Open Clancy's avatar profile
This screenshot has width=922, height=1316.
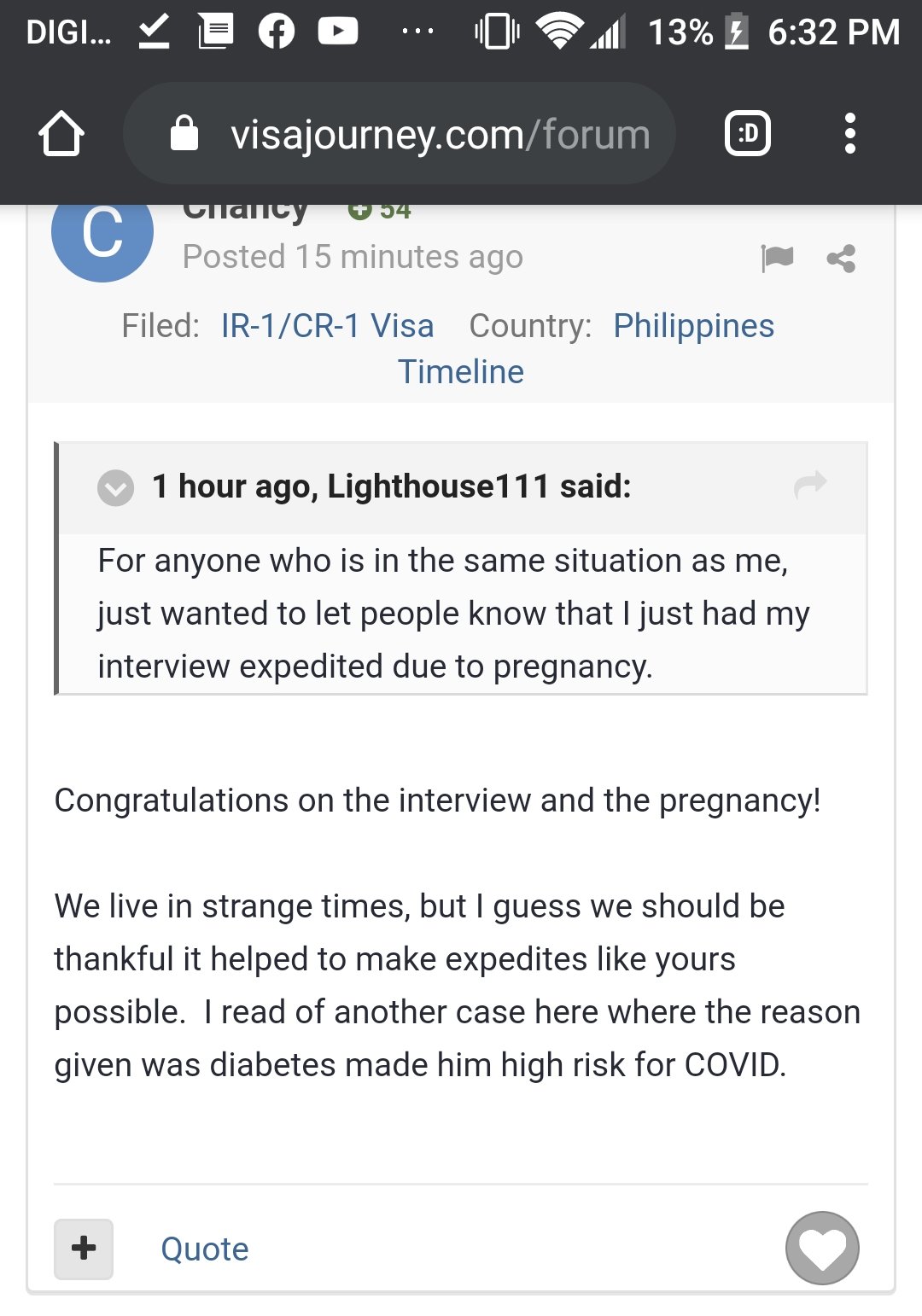[102, 231]
